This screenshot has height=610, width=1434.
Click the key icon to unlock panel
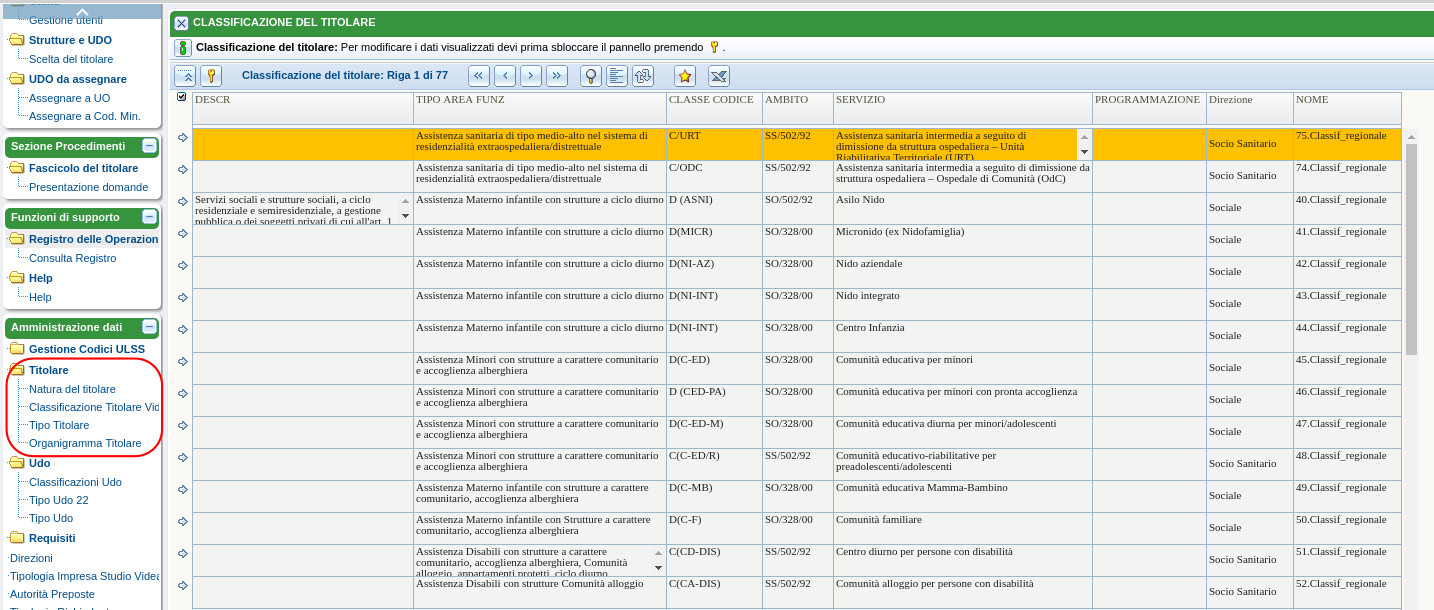(x=210, y=76)
